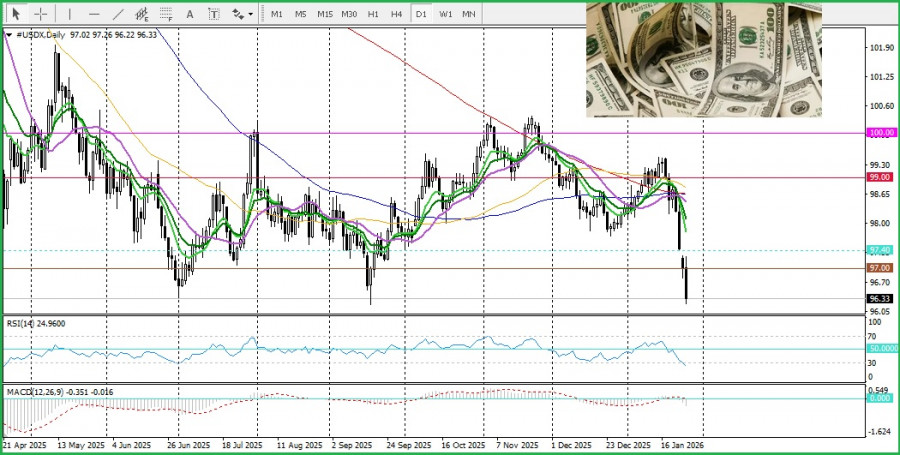Select the text tool (A icon)

[191, 14]
